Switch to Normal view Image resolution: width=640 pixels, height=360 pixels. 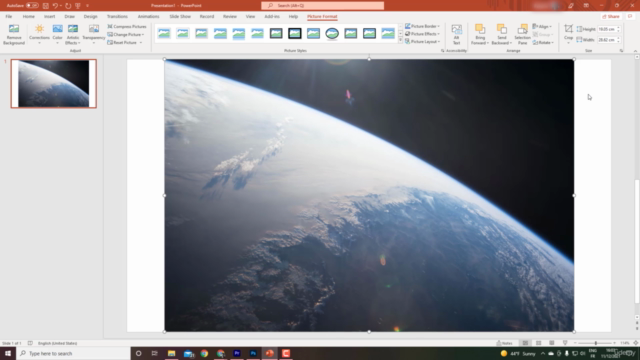[x=525, y=343]
